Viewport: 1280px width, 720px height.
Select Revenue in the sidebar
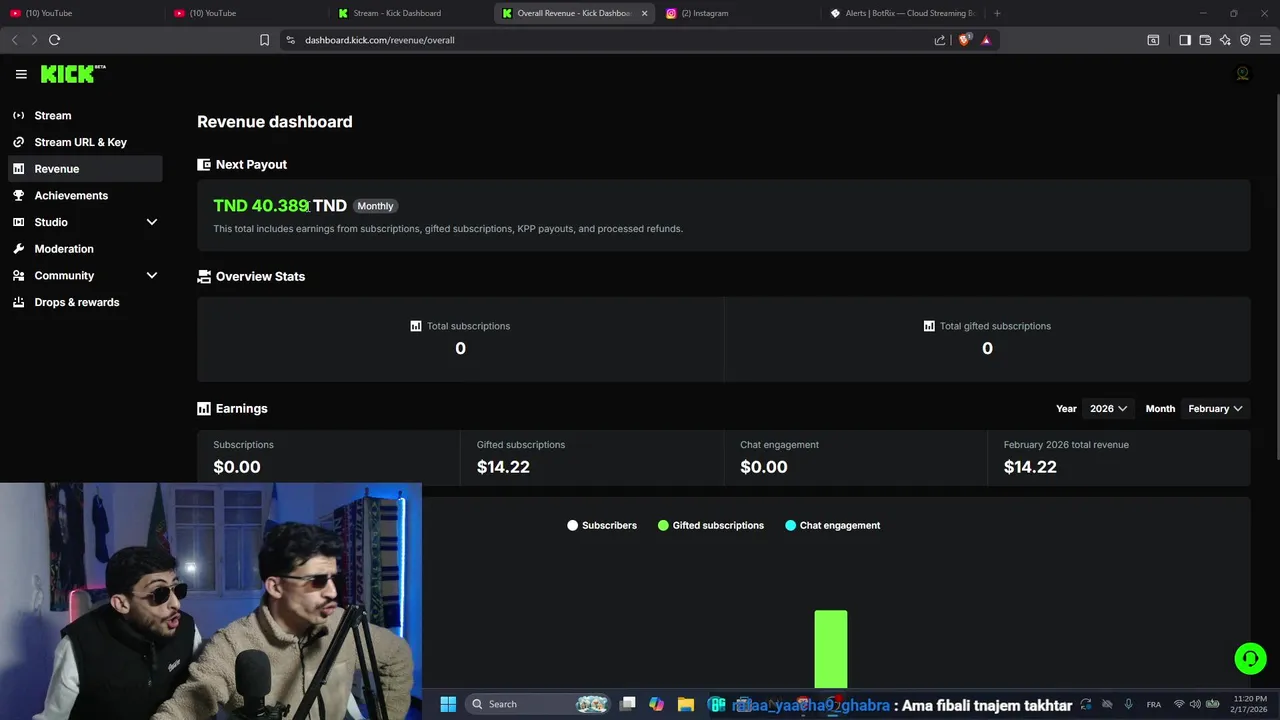tap(85, 169)
